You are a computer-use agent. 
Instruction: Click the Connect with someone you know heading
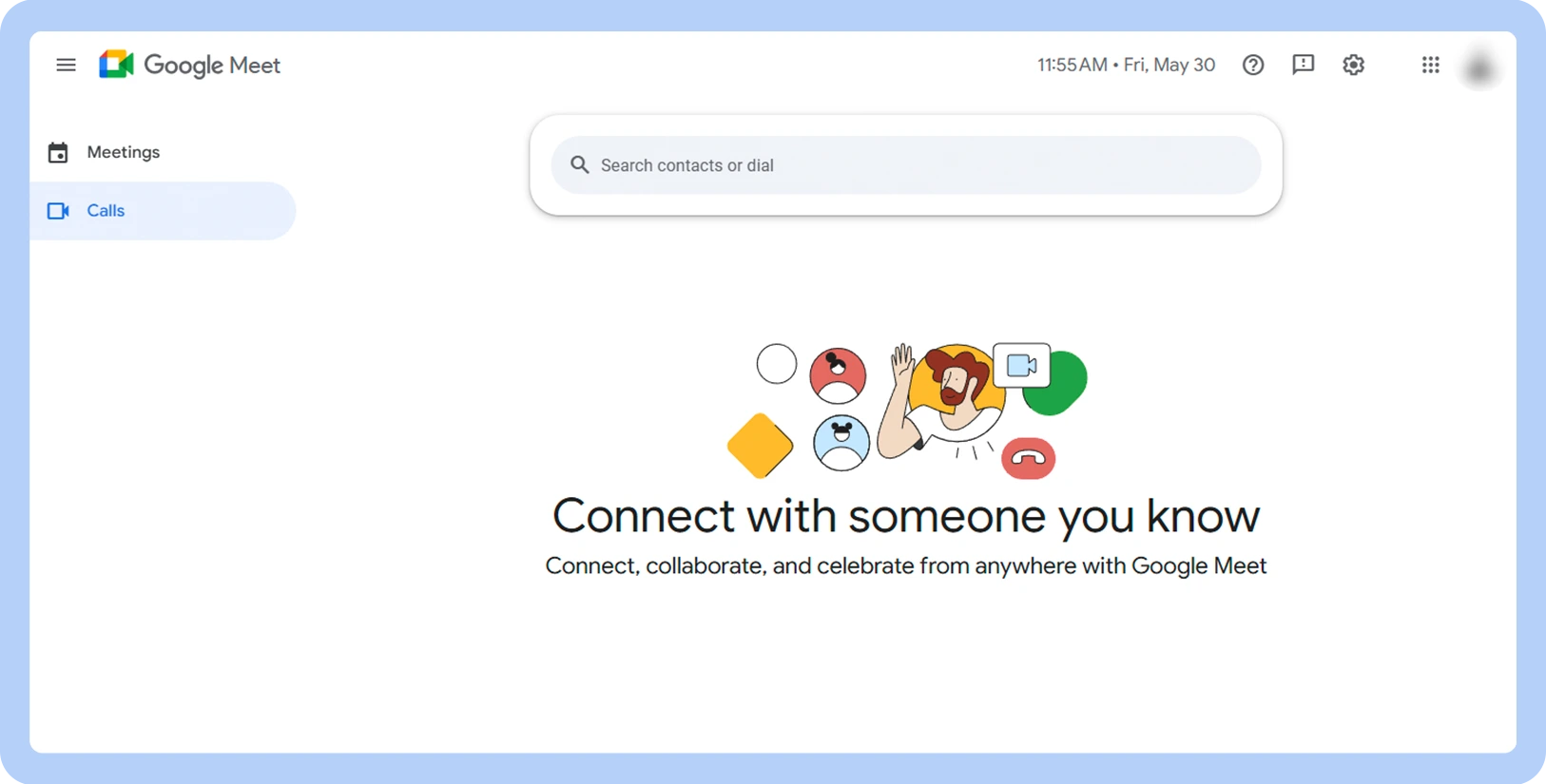point(905,516)
